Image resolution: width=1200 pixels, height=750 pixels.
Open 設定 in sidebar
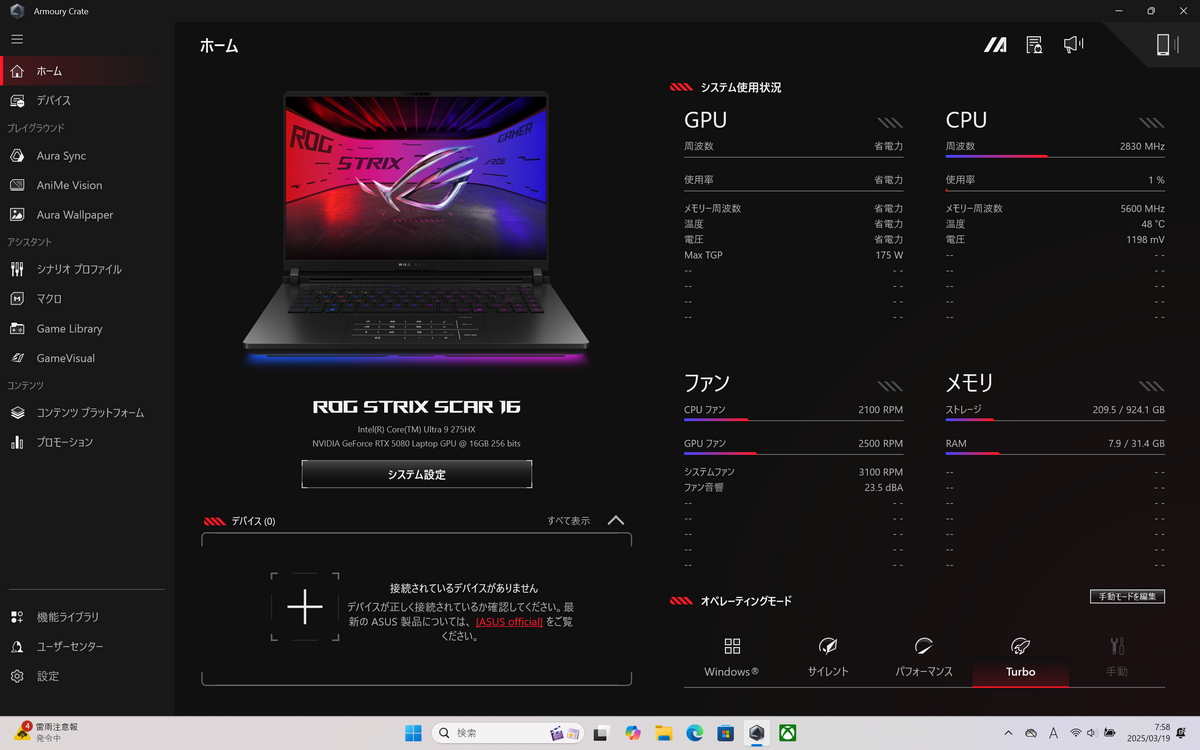(x=87, y=676)
